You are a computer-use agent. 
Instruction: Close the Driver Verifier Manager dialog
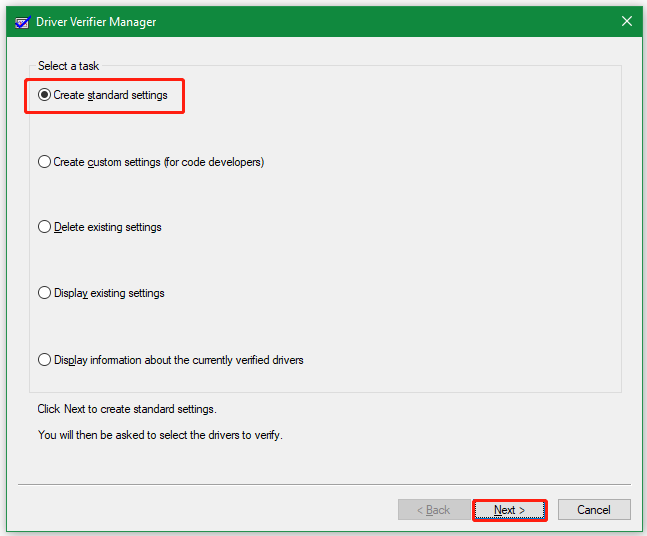tap(626, 21)
